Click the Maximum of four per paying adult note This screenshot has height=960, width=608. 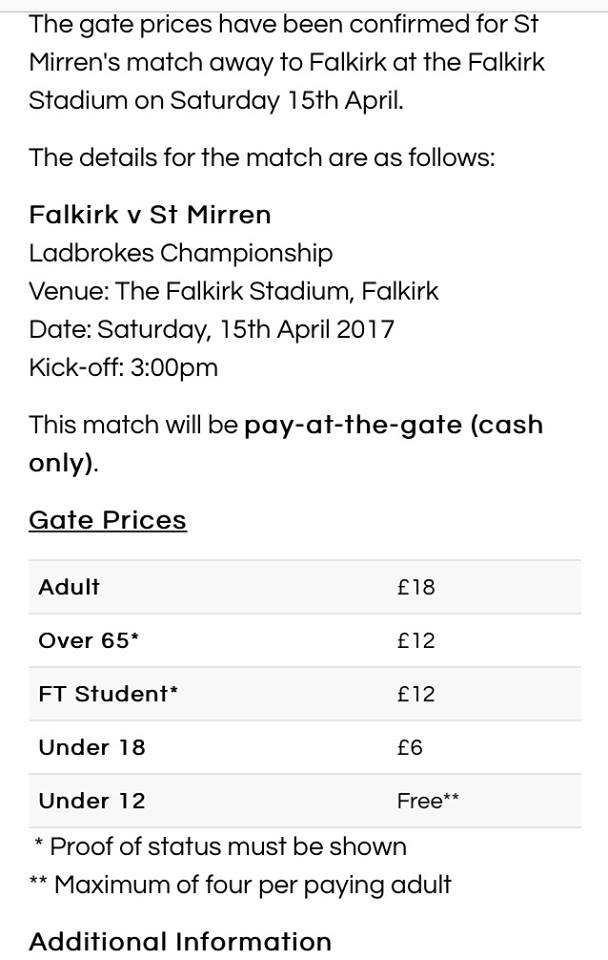[240, 885]
